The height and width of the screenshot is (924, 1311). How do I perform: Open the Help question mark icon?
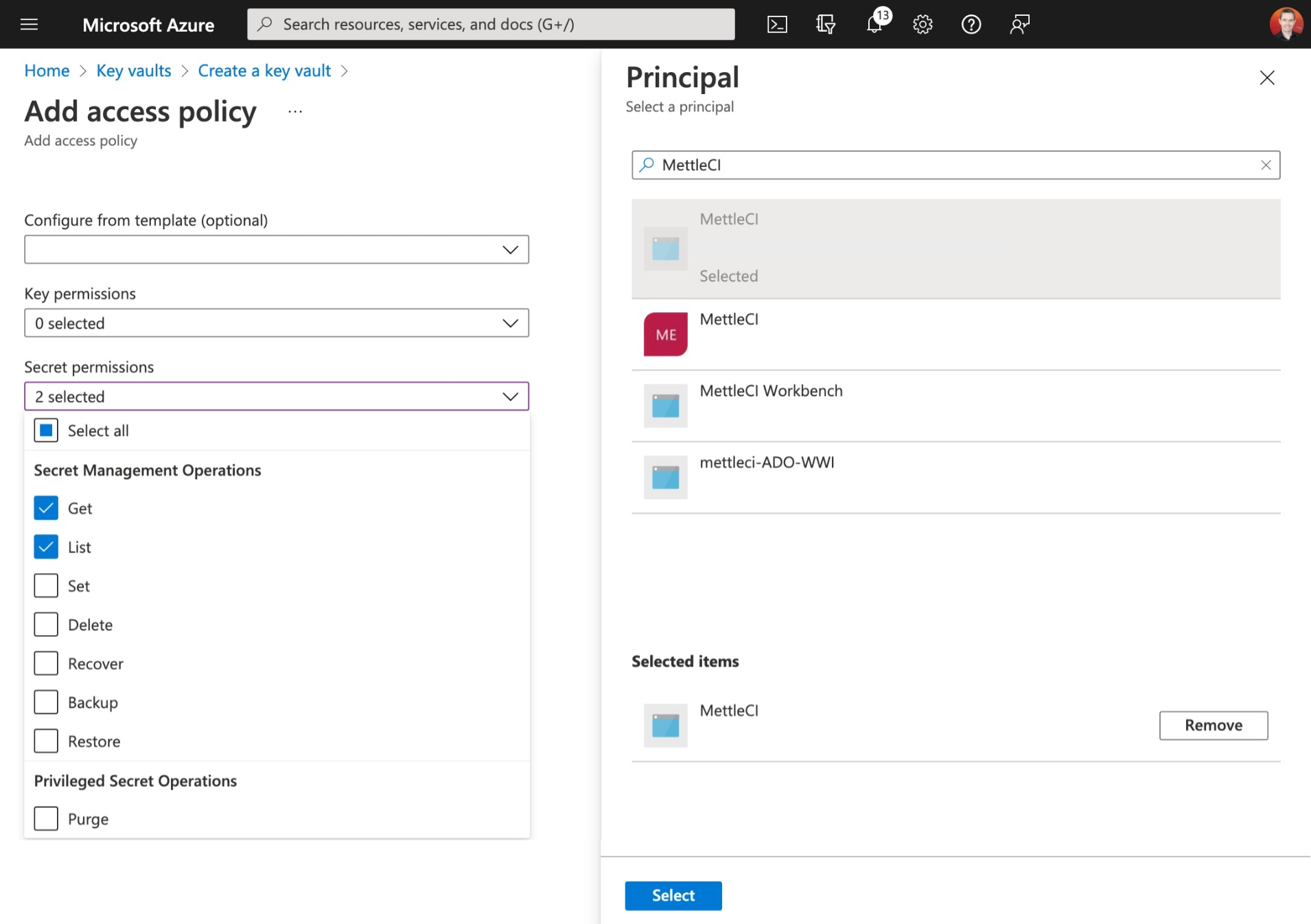click(x=971, y=25)
